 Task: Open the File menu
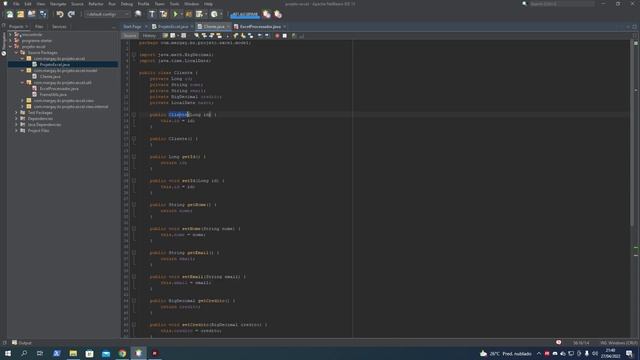(x=16, y=4)
